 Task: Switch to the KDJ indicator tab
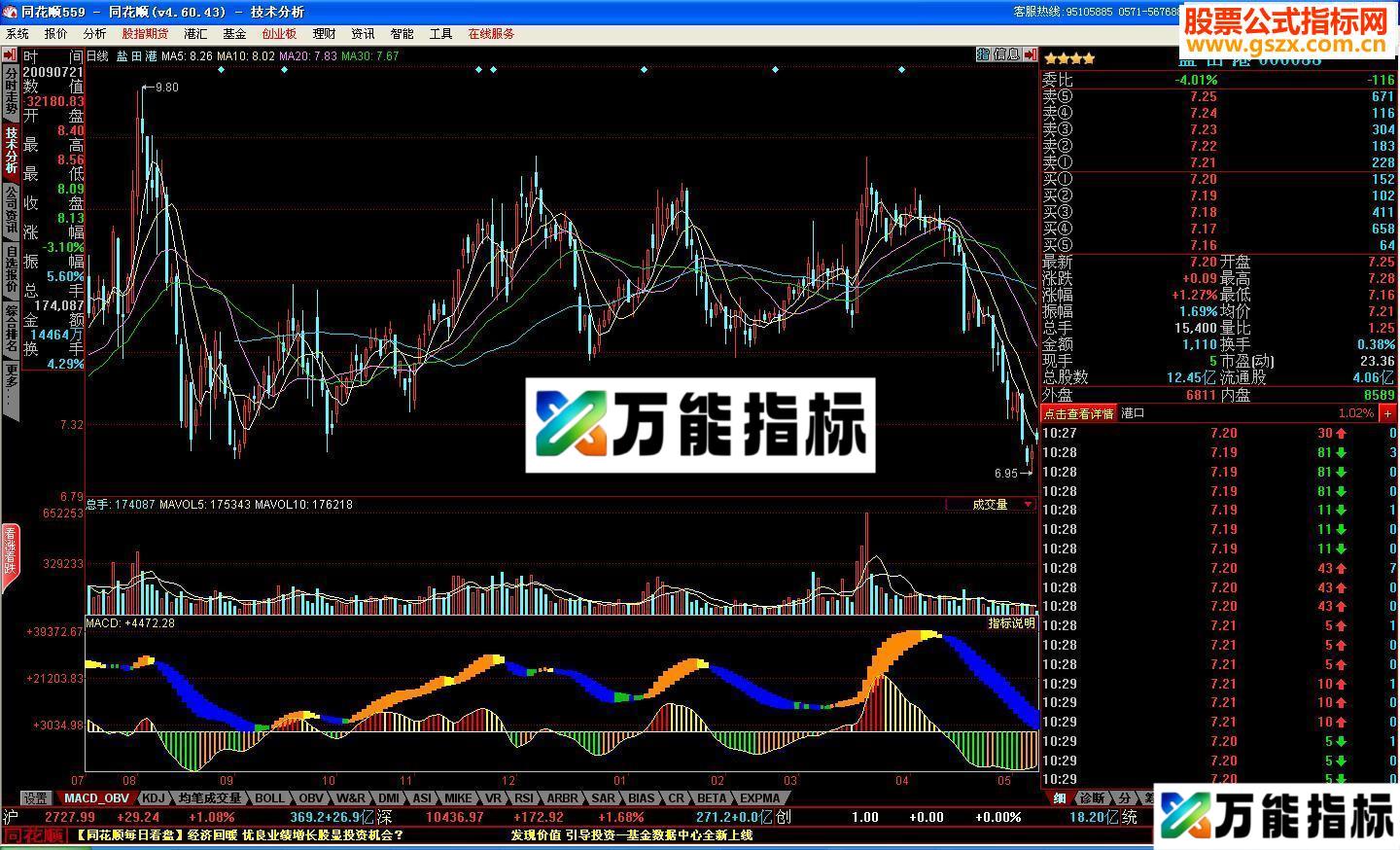(x=154, y=798)
